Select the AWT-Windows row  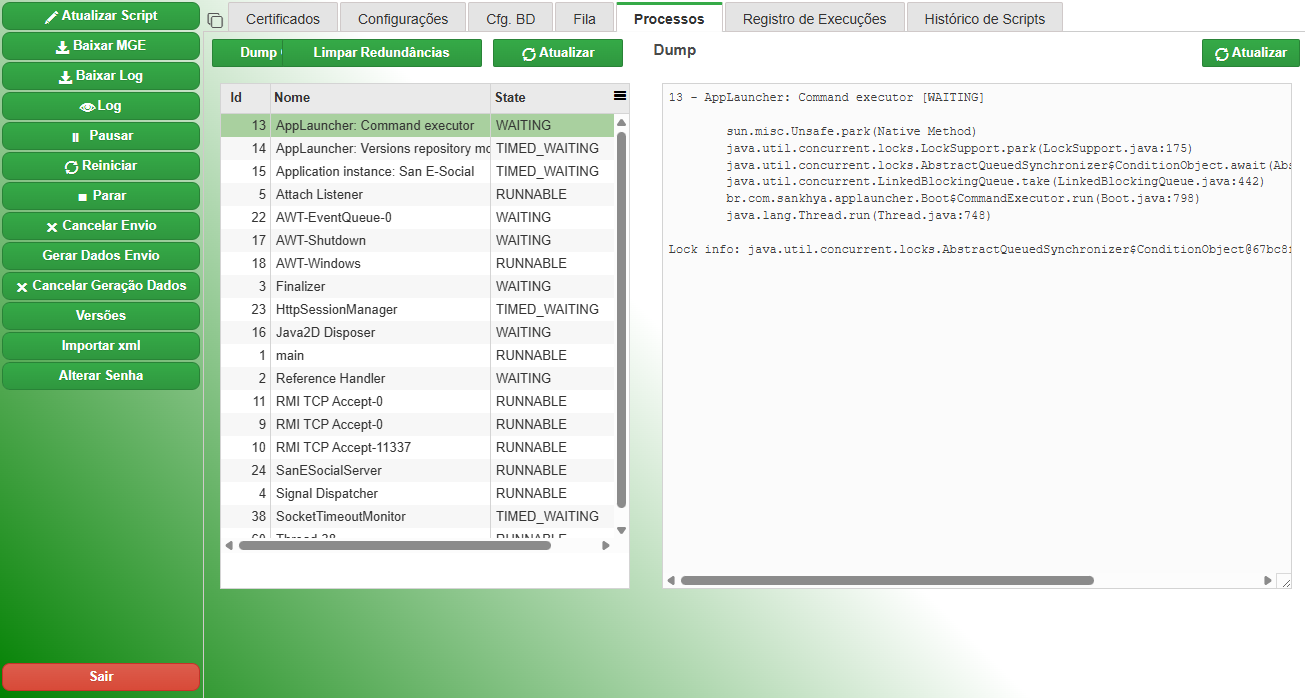[418, 264]
